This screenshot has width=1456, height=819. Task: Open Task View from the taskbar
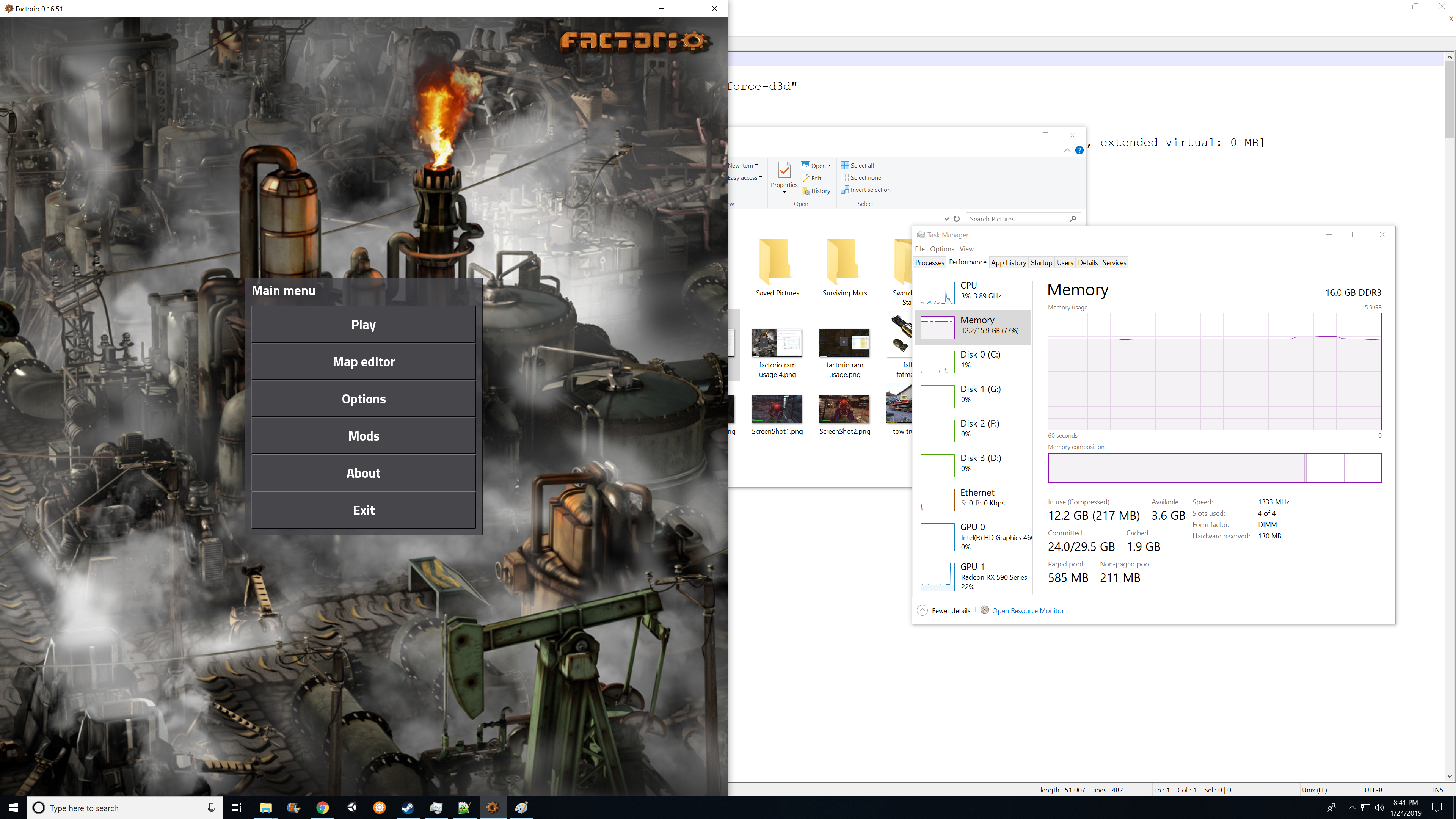point(236,808)
